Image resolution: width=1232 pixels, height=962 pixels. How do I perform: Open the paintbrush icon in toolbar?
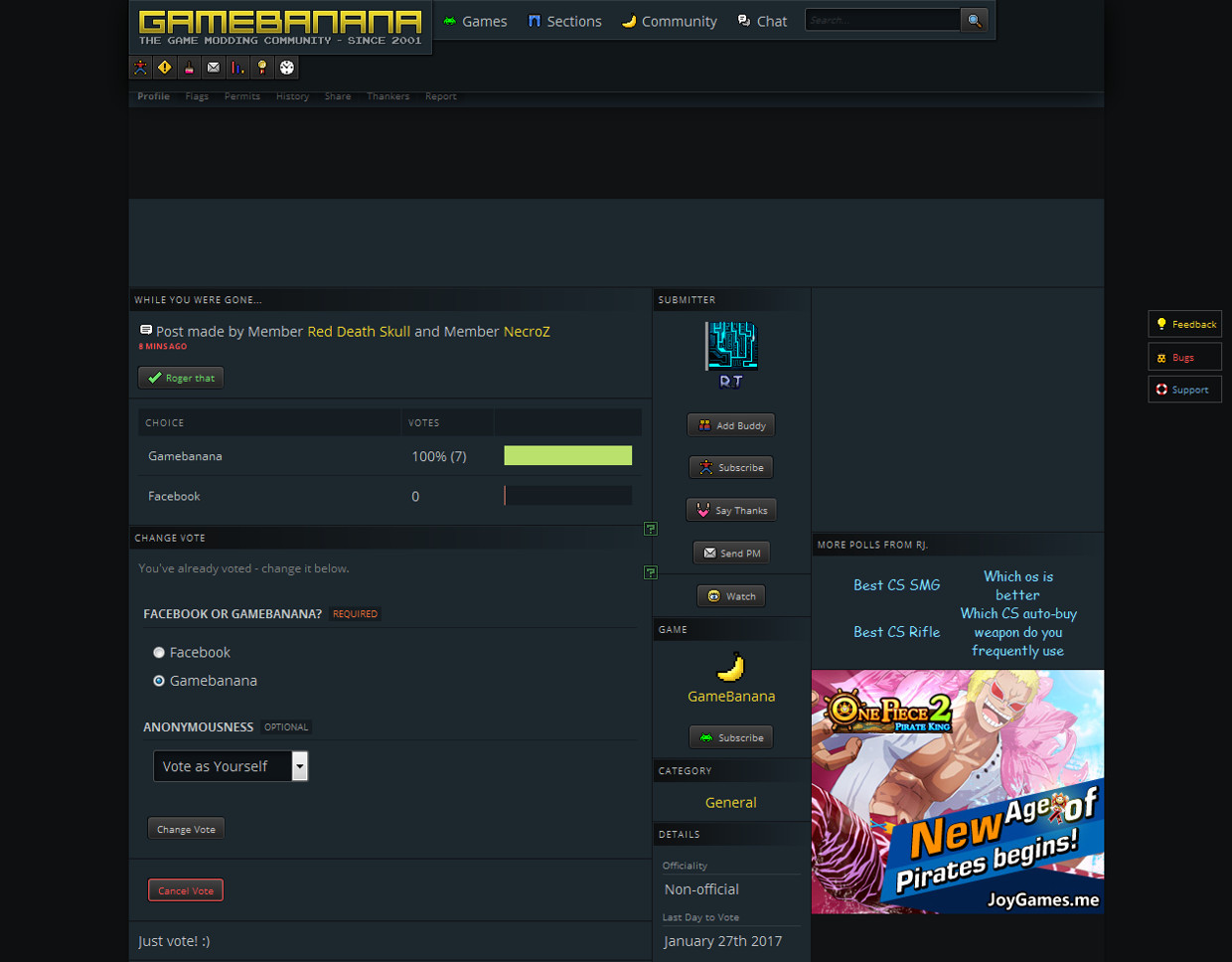coord(189,68)
